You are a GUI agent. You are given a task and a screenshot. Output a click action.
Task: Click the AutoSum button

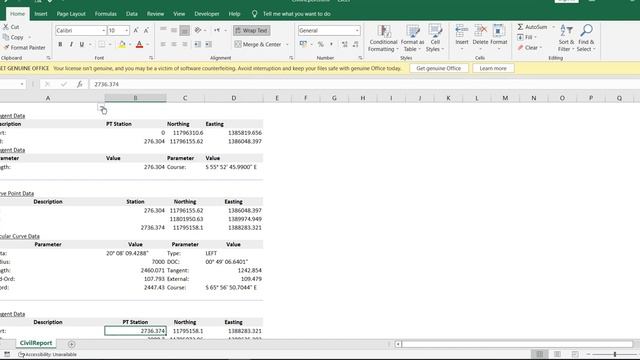point(532,27)
